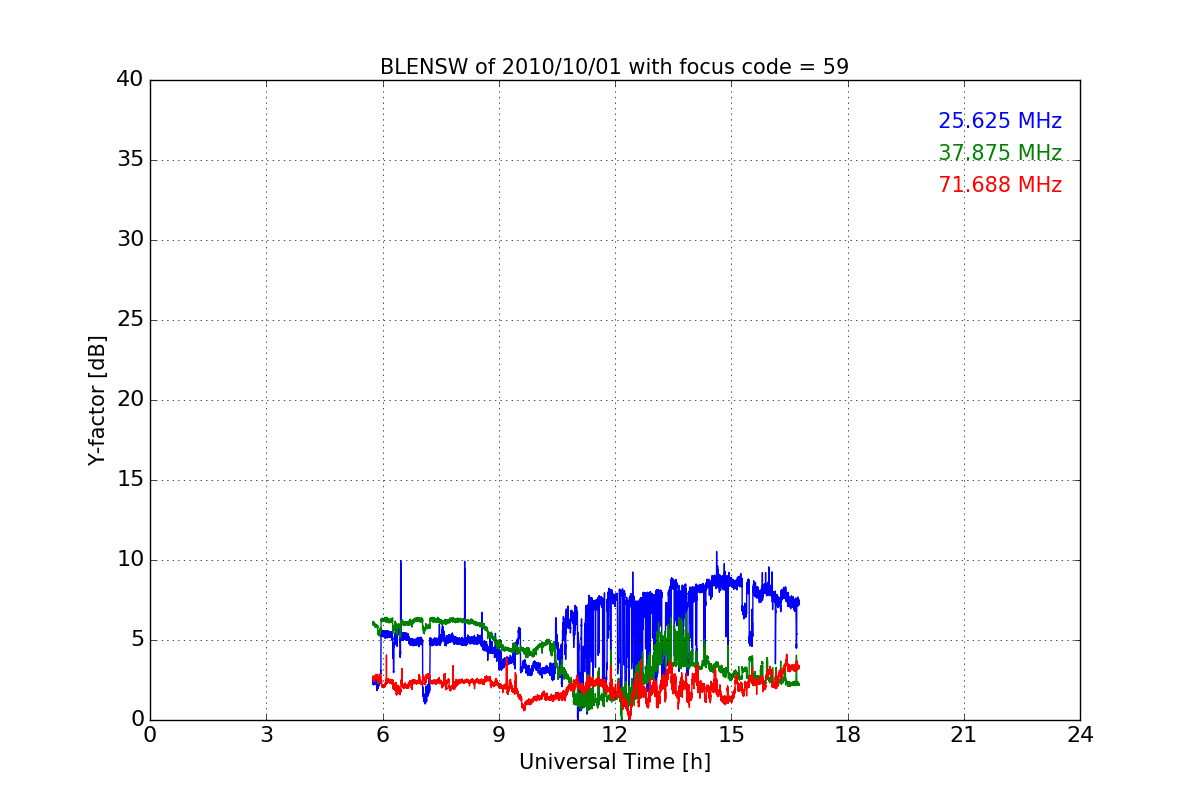Image resolution: width=1200 pixels, height=800 pixels.
Task: Click the y-axis tick label '15'
Action: (130, 480)
